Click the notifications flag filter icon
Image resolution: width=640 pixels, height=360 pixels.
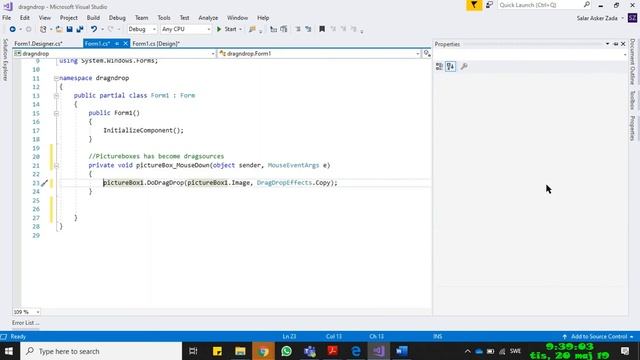point(474,5)
